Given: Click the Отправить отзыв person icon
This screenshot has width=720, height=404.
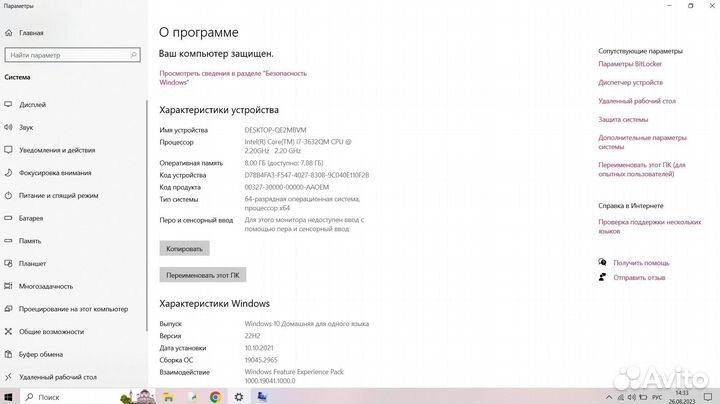Looking at the screenshot, I should 602,277.
